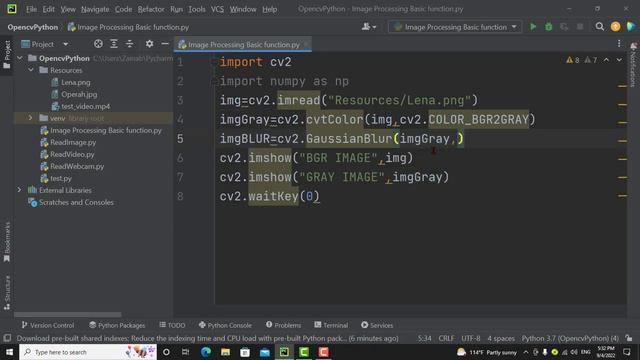This screenshot has width=640, height=360.
Task: Open PyCharm from the taskbar
Action: [284, 352]
